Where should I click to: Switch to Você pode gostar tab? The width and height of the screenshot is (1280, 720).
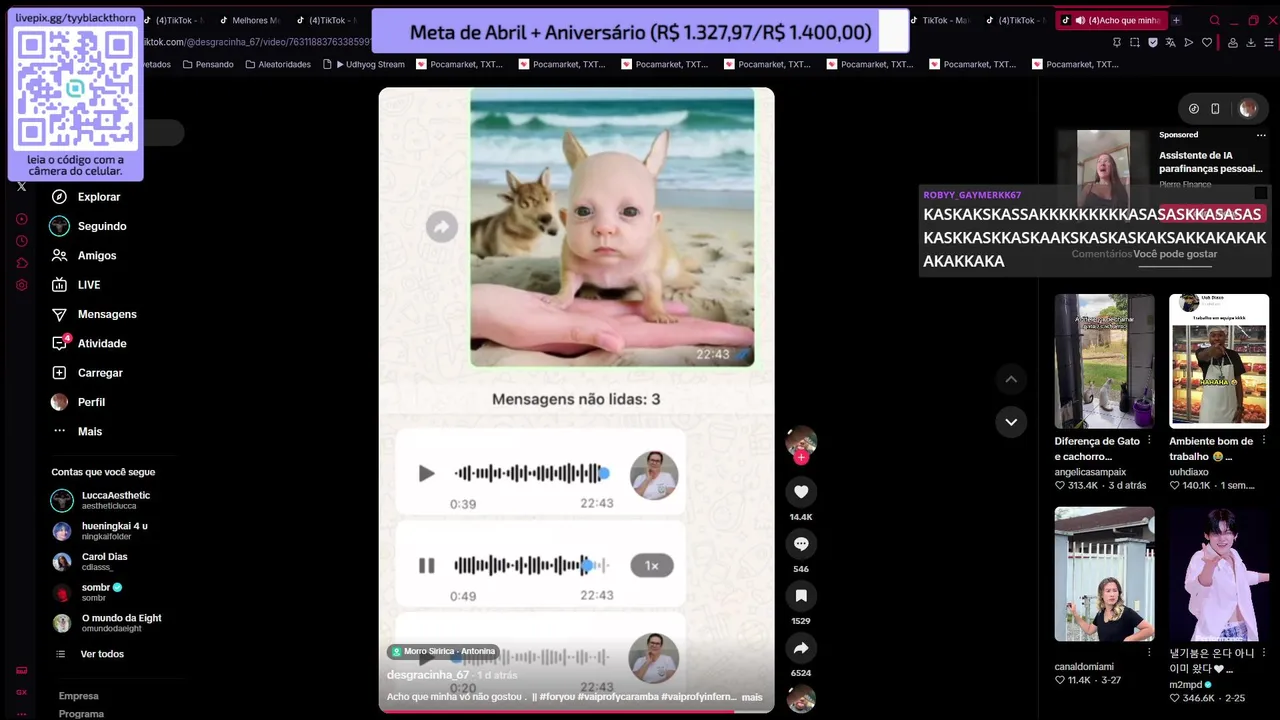(1175, 254)
